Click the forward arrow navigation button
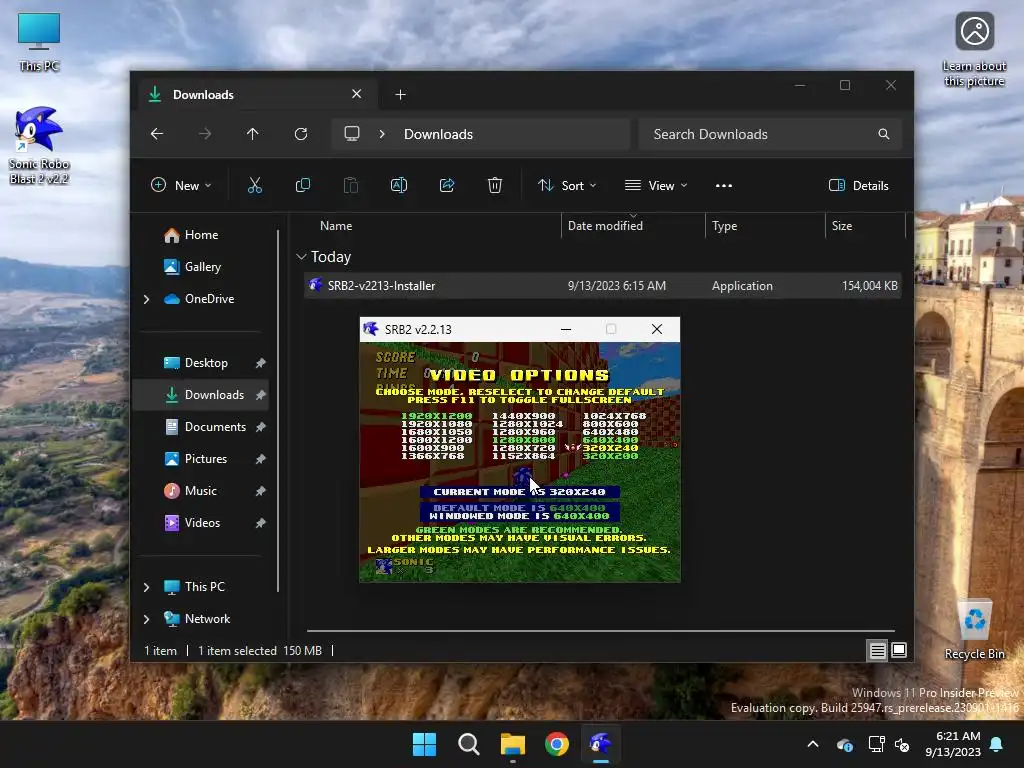Viewport: 1024px width, 768px height. [x=205, y=134]
